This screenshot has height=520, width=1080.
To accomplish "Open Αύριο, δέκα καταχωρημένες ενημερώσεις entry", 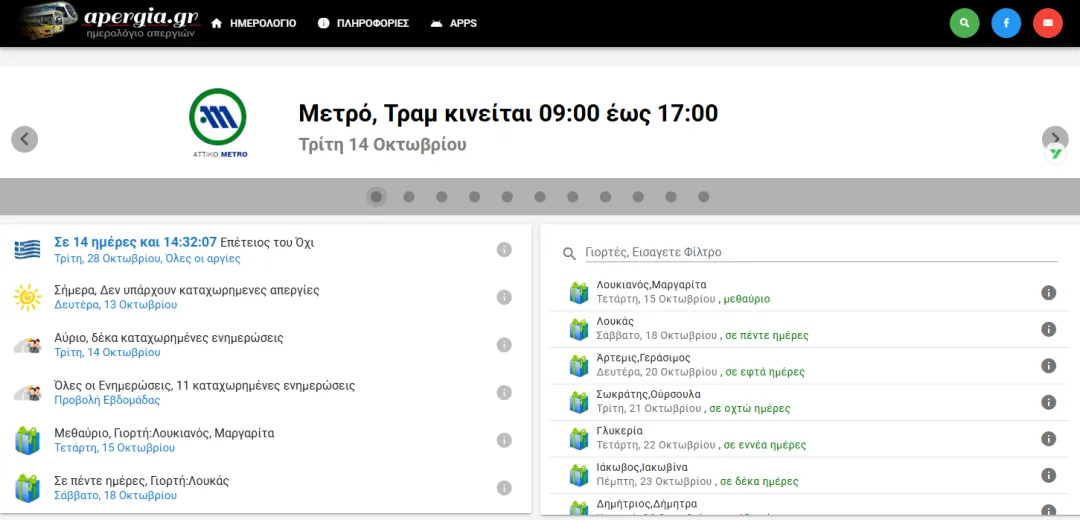I will [168, 338].
